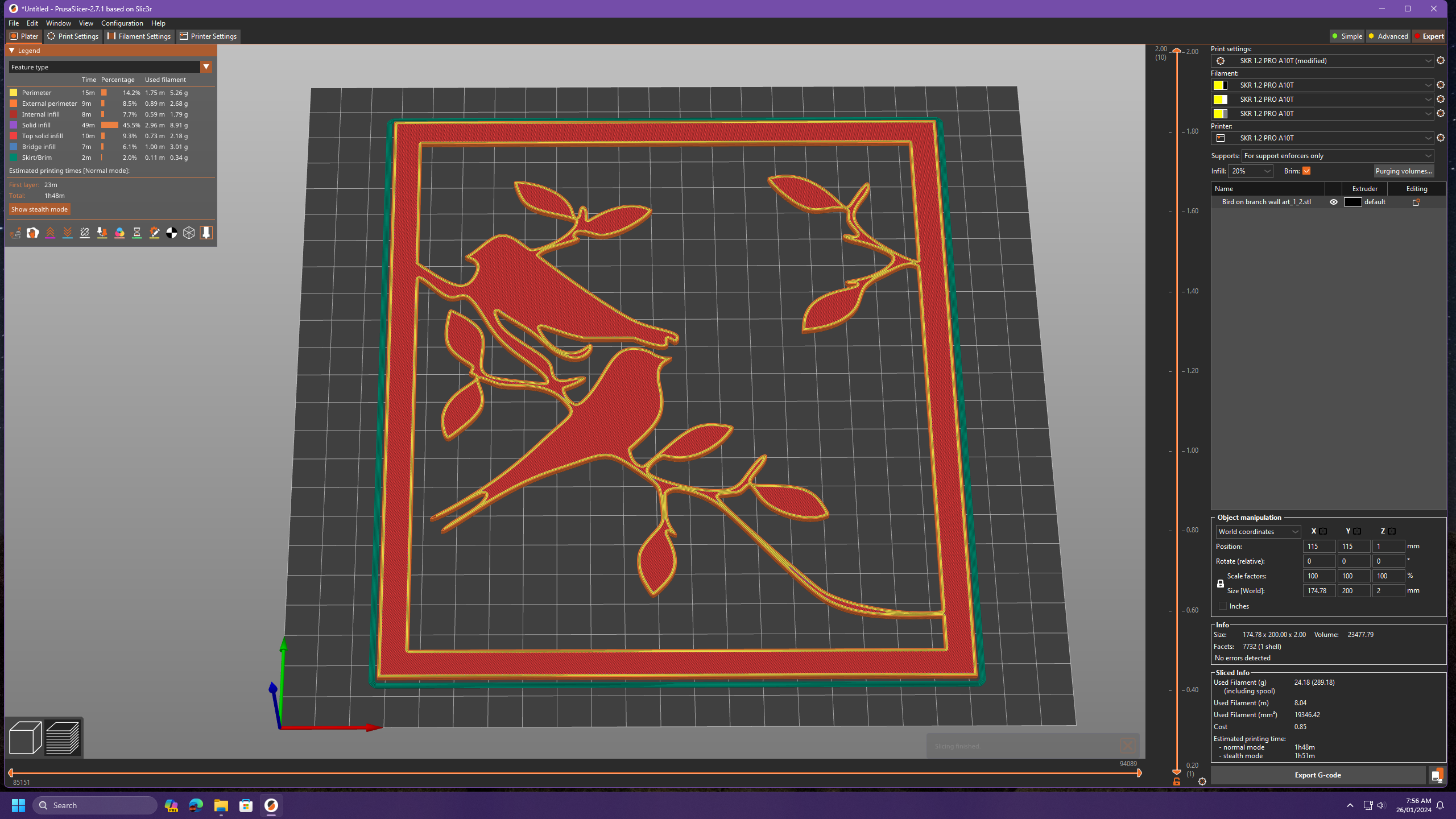Viewport: 1456px width, 819px height.
Task: Toggle seams visibility icon
Action: pos(85,233)
